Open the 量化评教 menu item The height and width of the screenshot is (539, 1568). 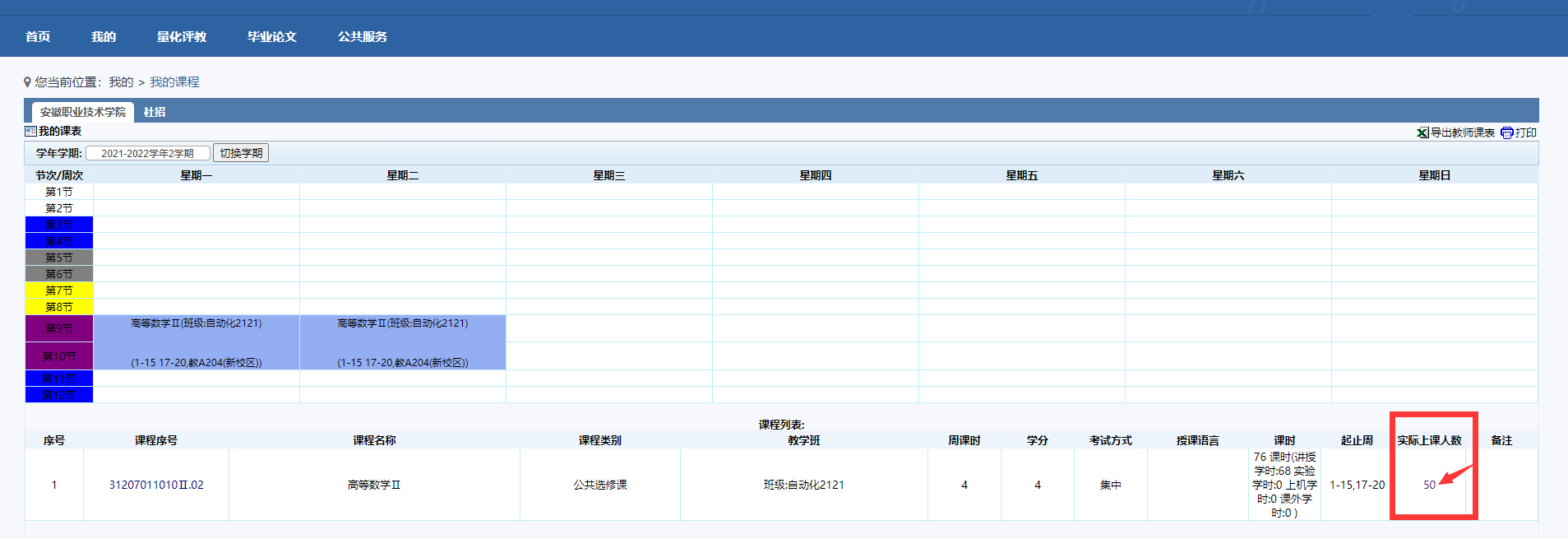(182, 36)
